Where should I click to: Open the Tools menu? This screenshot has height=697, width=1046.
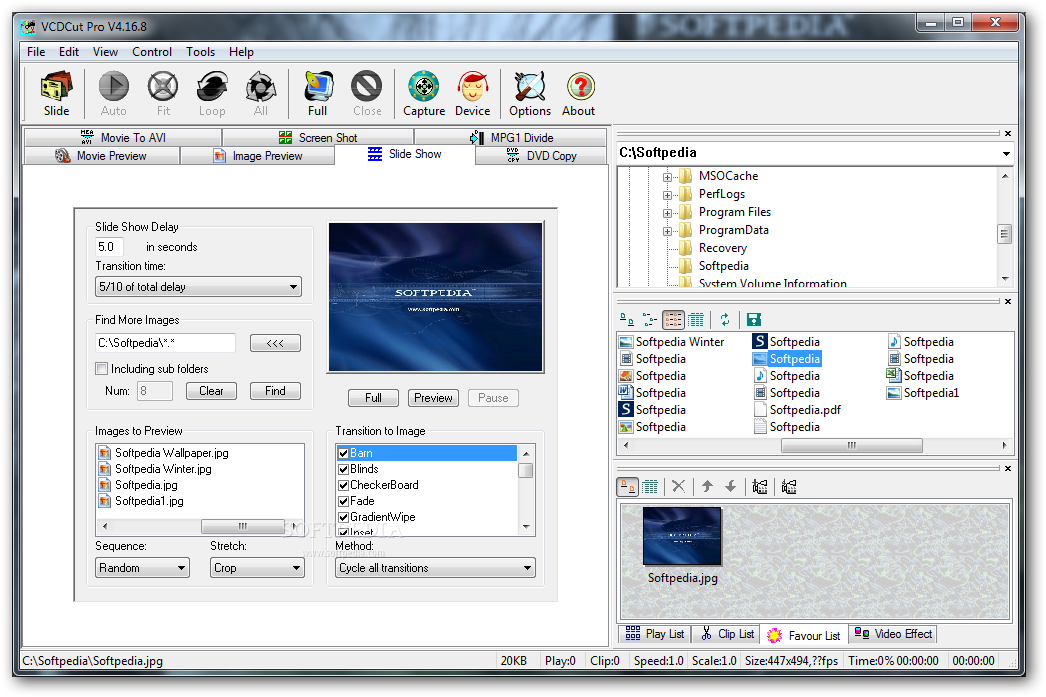200,52
